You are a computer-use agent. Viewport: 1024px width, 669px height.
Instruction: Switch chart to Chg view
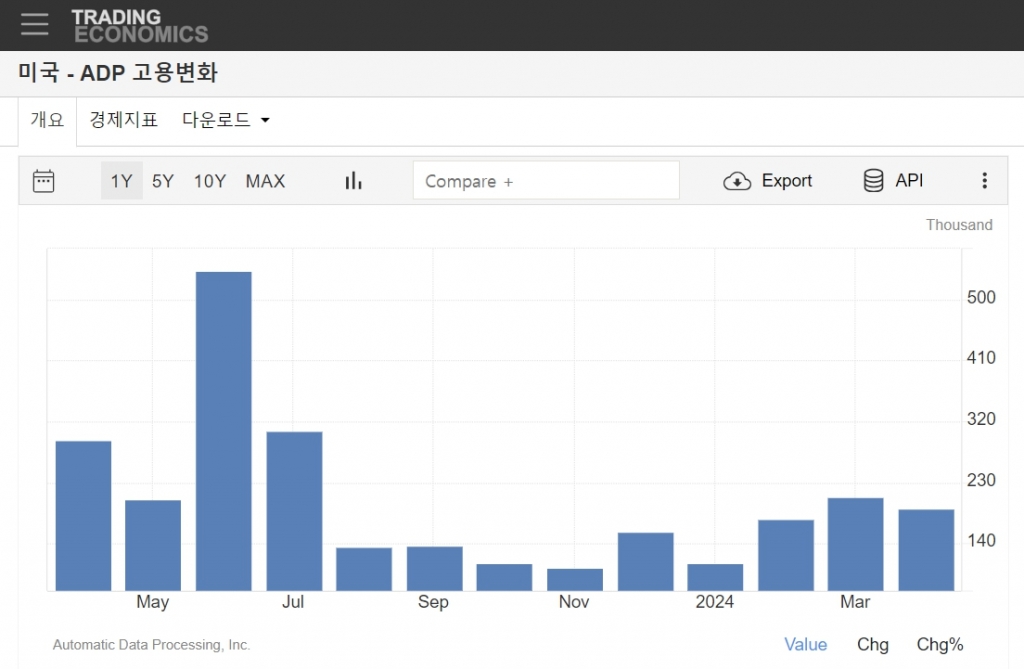[x=872, y=645]
